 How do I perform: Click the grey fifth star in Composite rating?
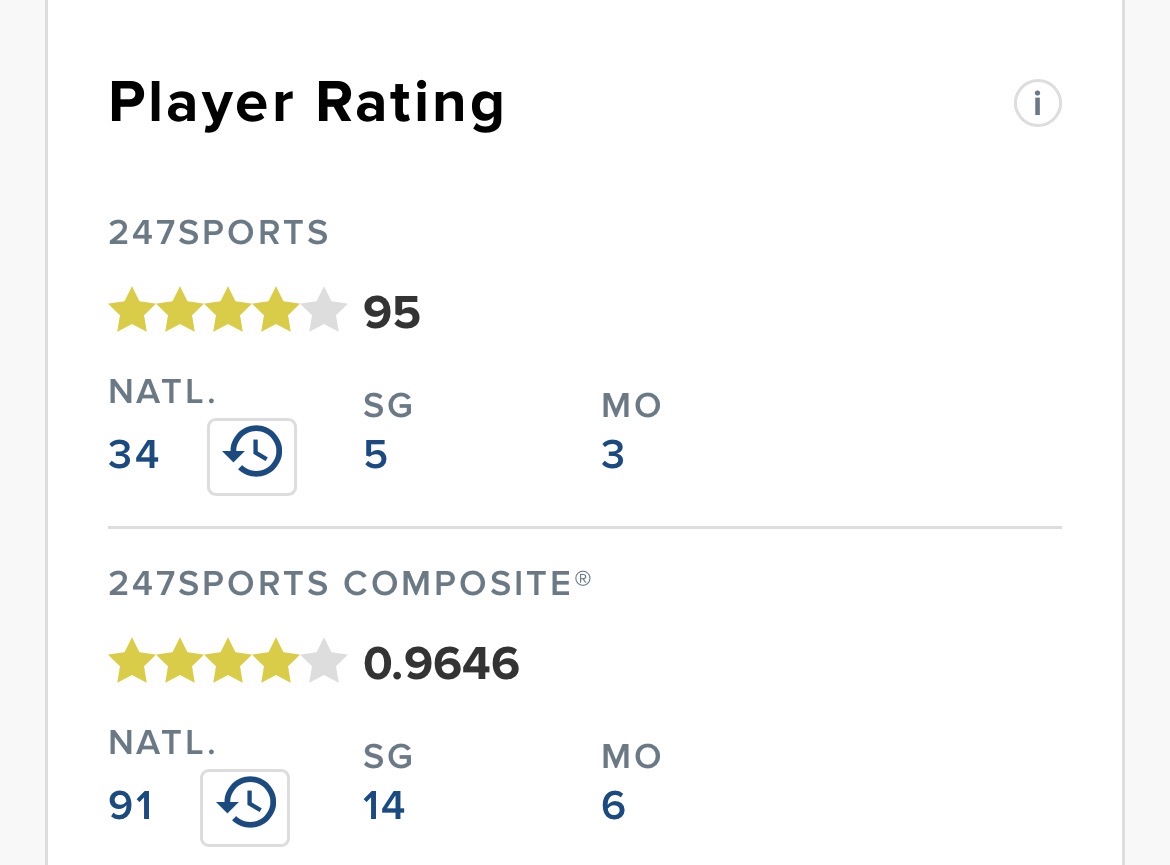point(324,661)
